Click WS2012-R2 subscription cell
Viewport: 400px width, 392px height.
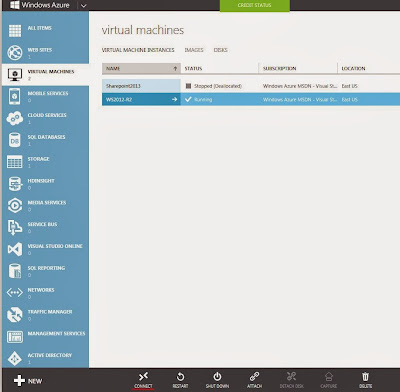tap(300, 99)
